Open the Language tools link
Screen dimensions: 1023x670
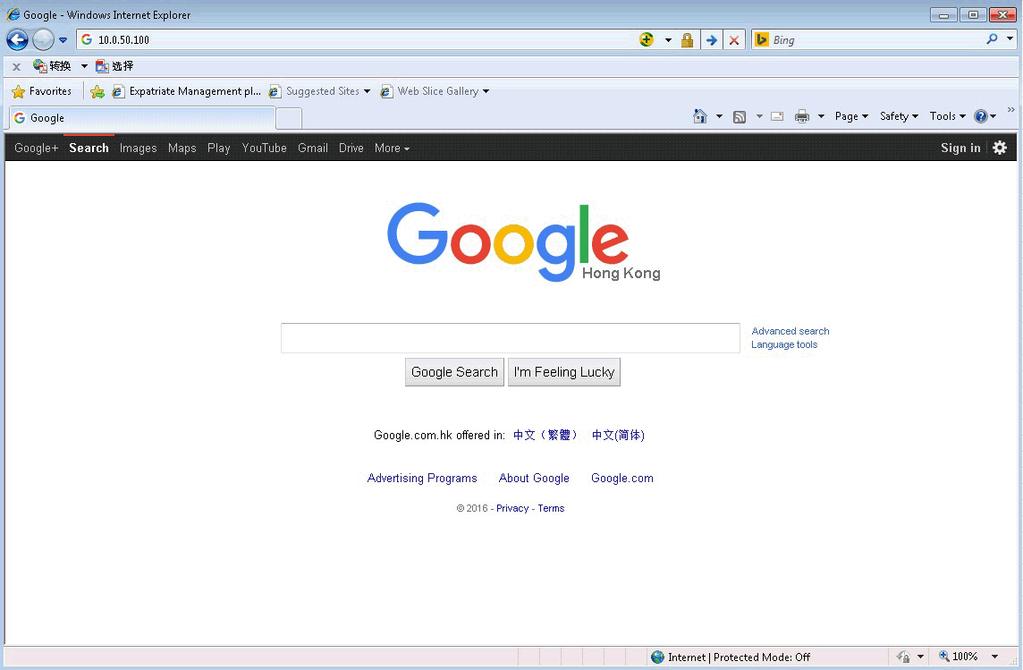(784, 344)
